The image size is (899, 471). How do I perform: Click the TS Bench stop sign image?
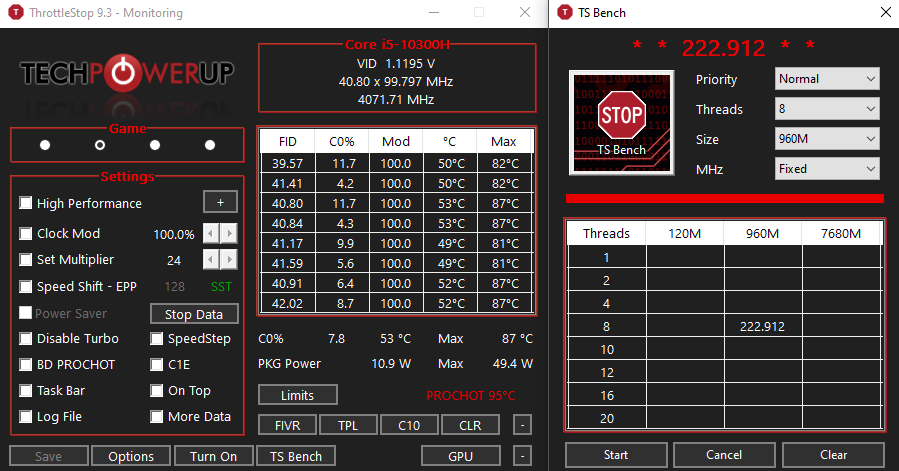point(622,122)
